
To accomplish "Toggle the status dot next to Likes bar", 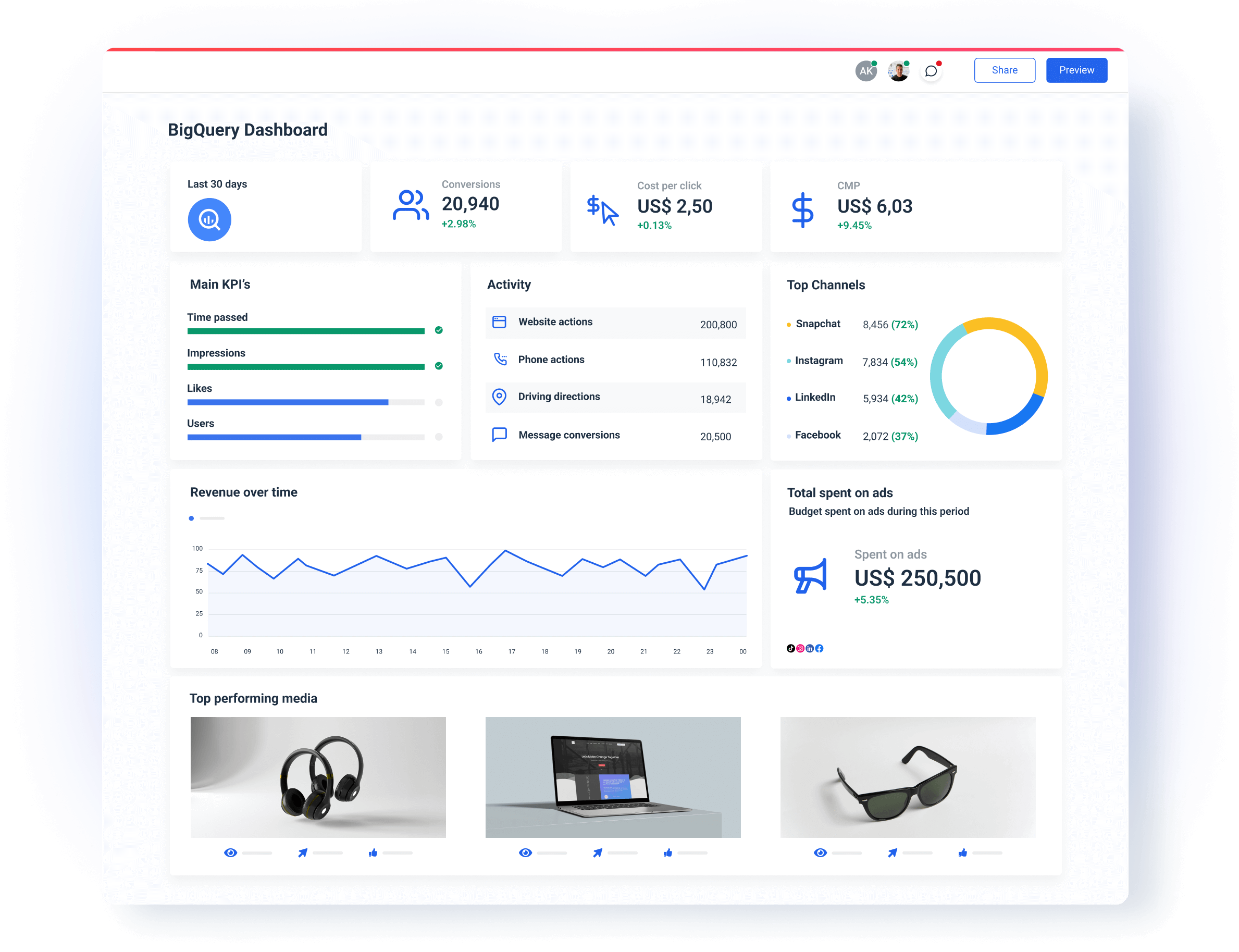I will pyautogui.click(x=439, y=402).
